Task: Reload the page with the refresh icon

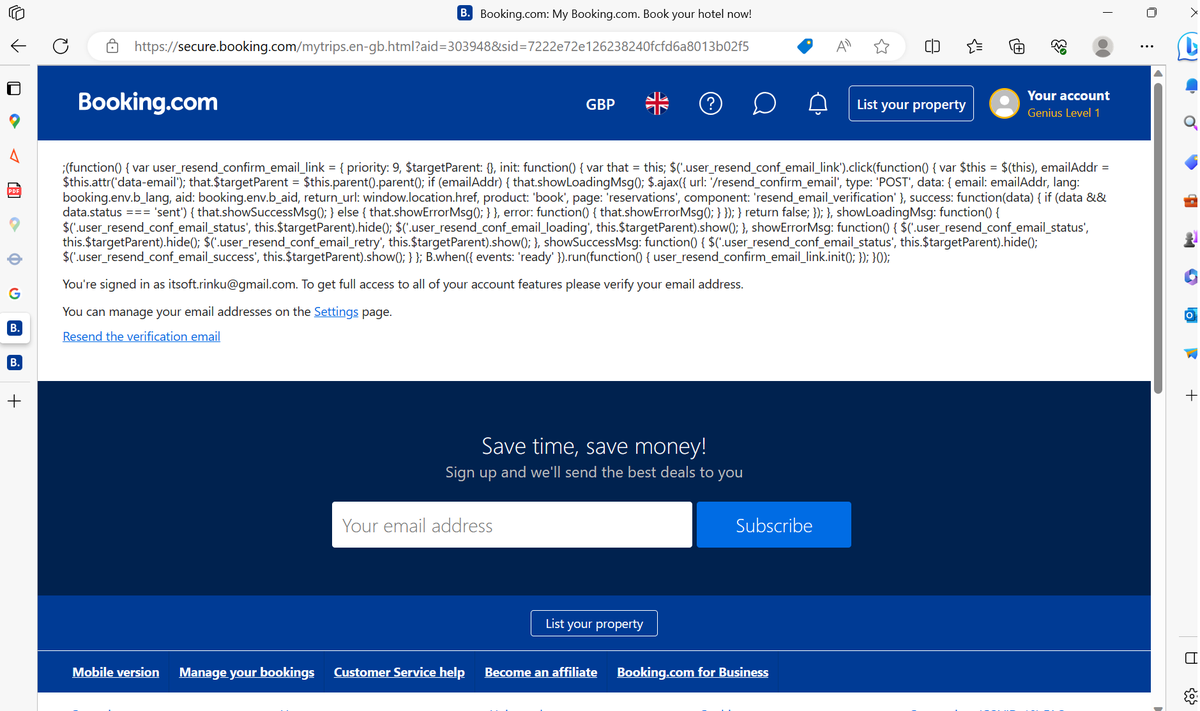Action: click(60, 46)
